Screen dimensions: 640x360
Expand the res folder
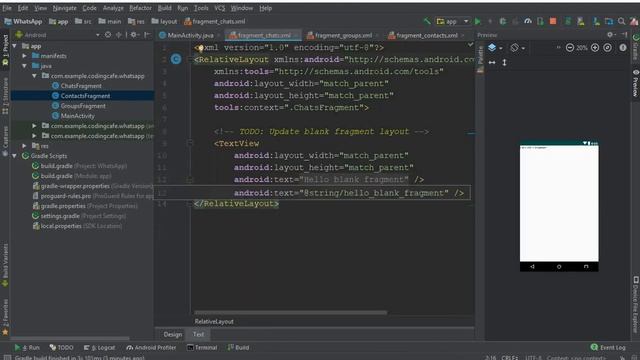pyautogui.click(x=25, y=146)
